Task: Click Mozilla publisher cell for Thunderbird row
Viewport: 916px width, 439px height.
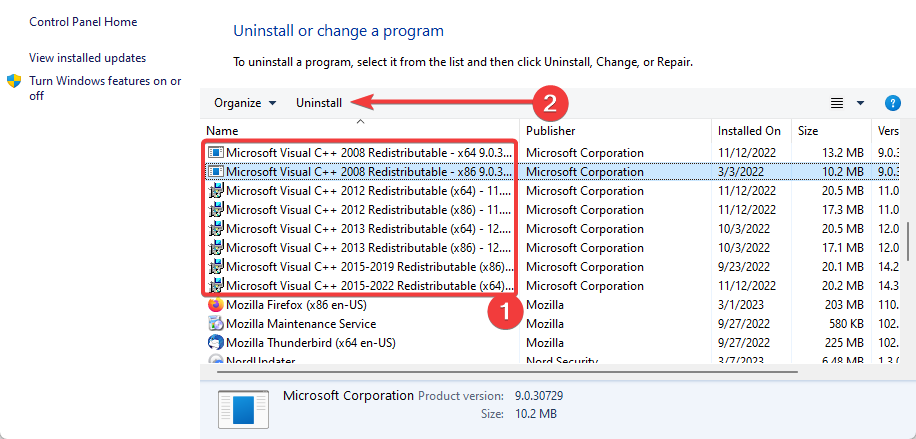Action: point(545,343)
